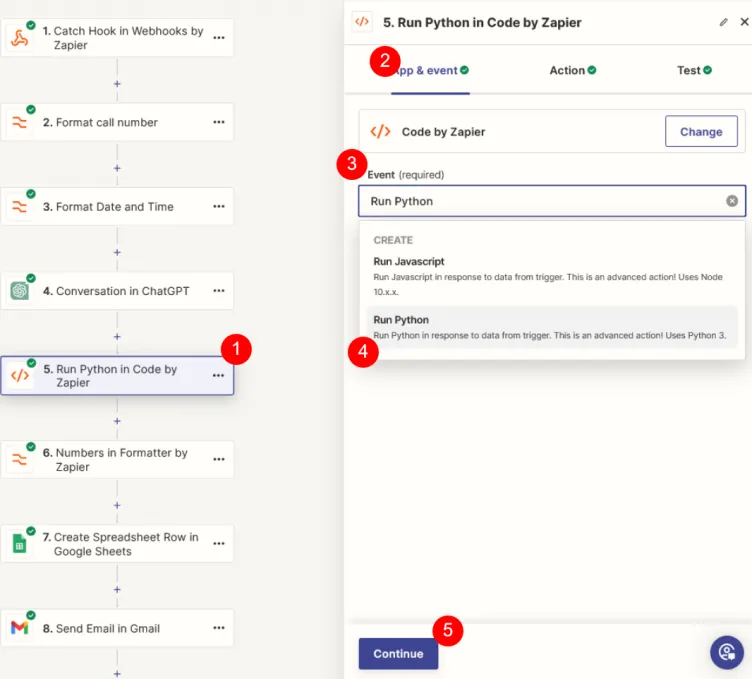Open the three-dot menu for Send Email in Gmail
Viewport: 752px width, 679px height.
pos(219,628)
